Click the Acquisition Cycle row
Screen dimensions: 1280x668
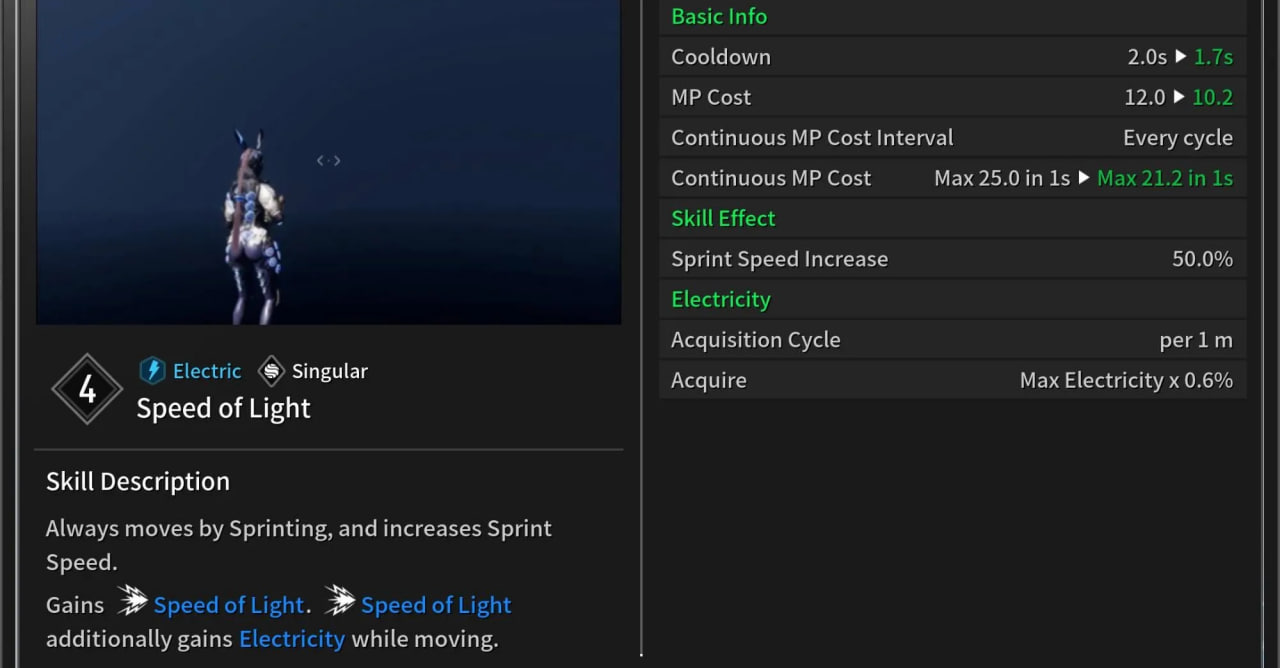(x=952, y=340)
